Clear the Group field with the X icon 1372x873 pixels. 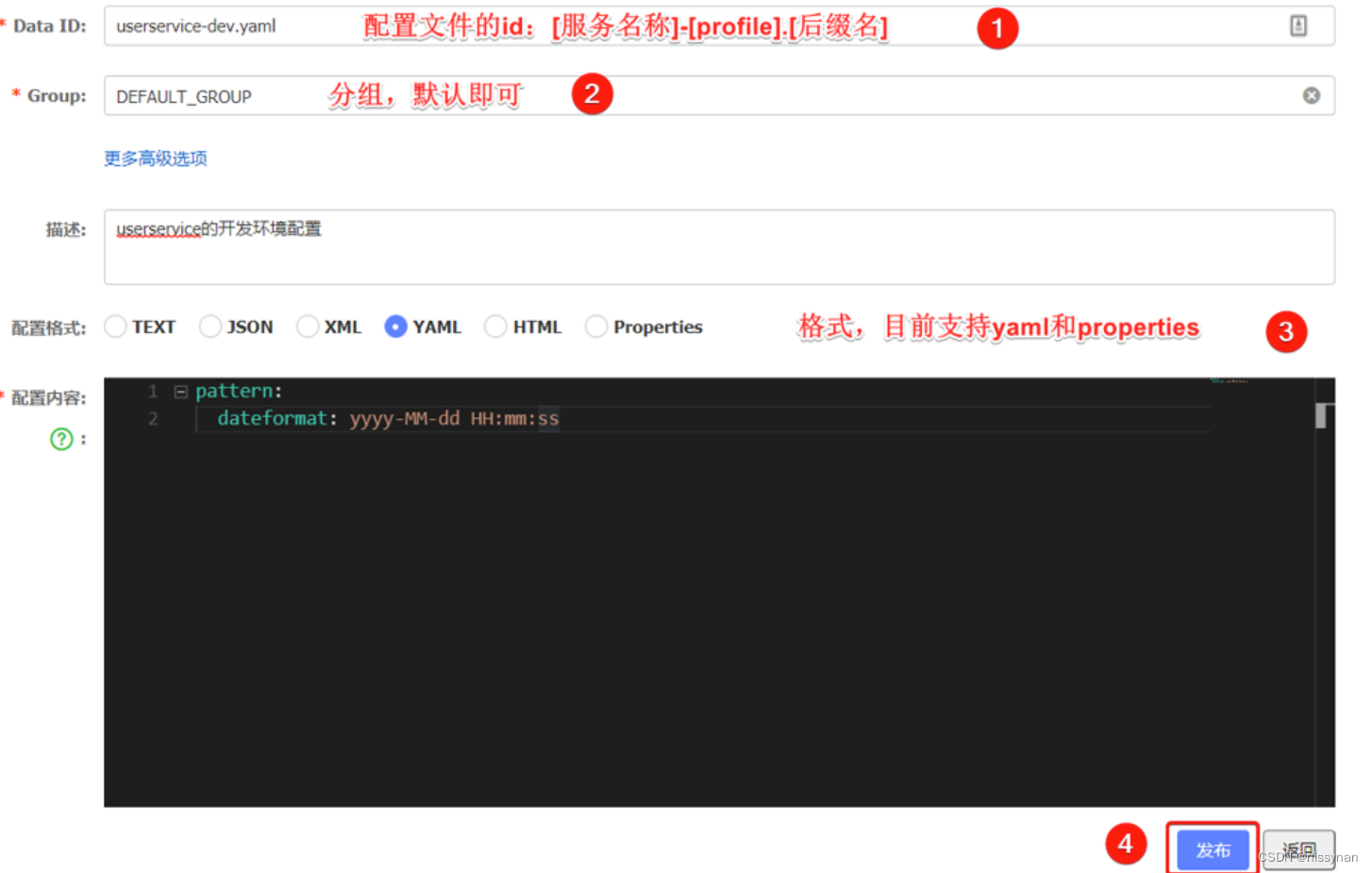tap(1312, 95)
